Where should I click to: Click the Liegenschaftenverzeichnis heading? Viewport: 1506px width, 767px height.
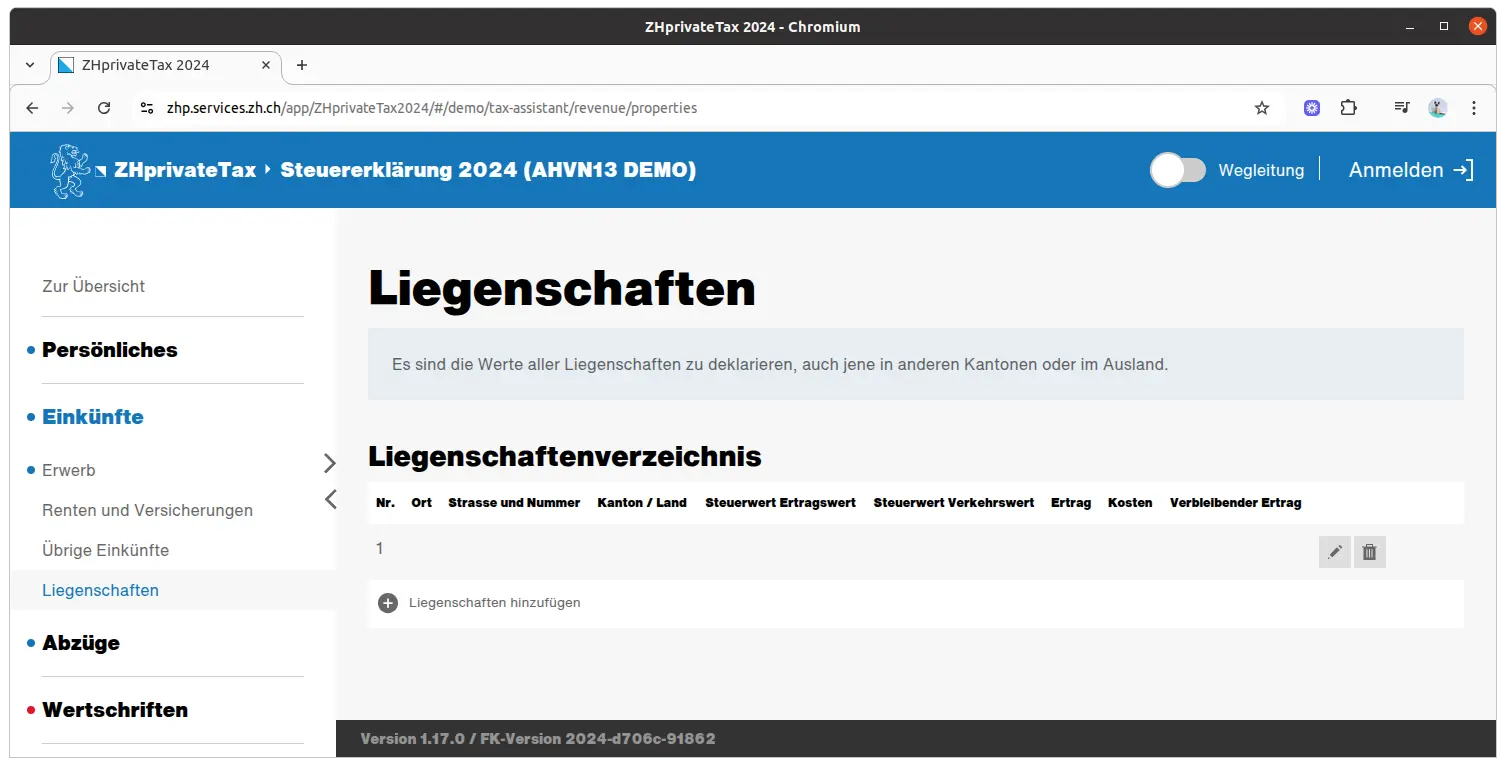point(565,456)
